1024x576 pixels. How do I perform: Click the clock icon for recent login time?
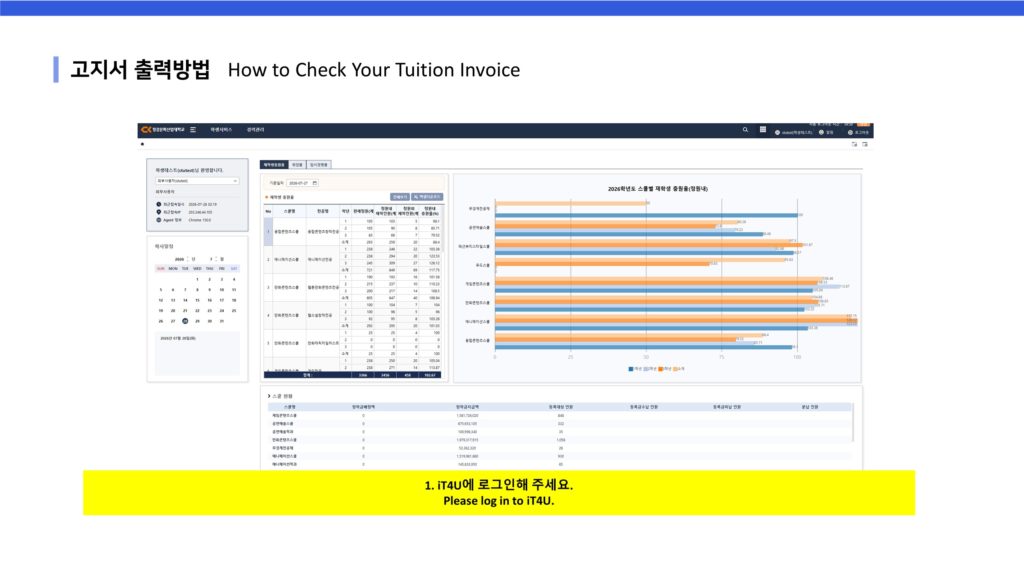click(158, 204)
